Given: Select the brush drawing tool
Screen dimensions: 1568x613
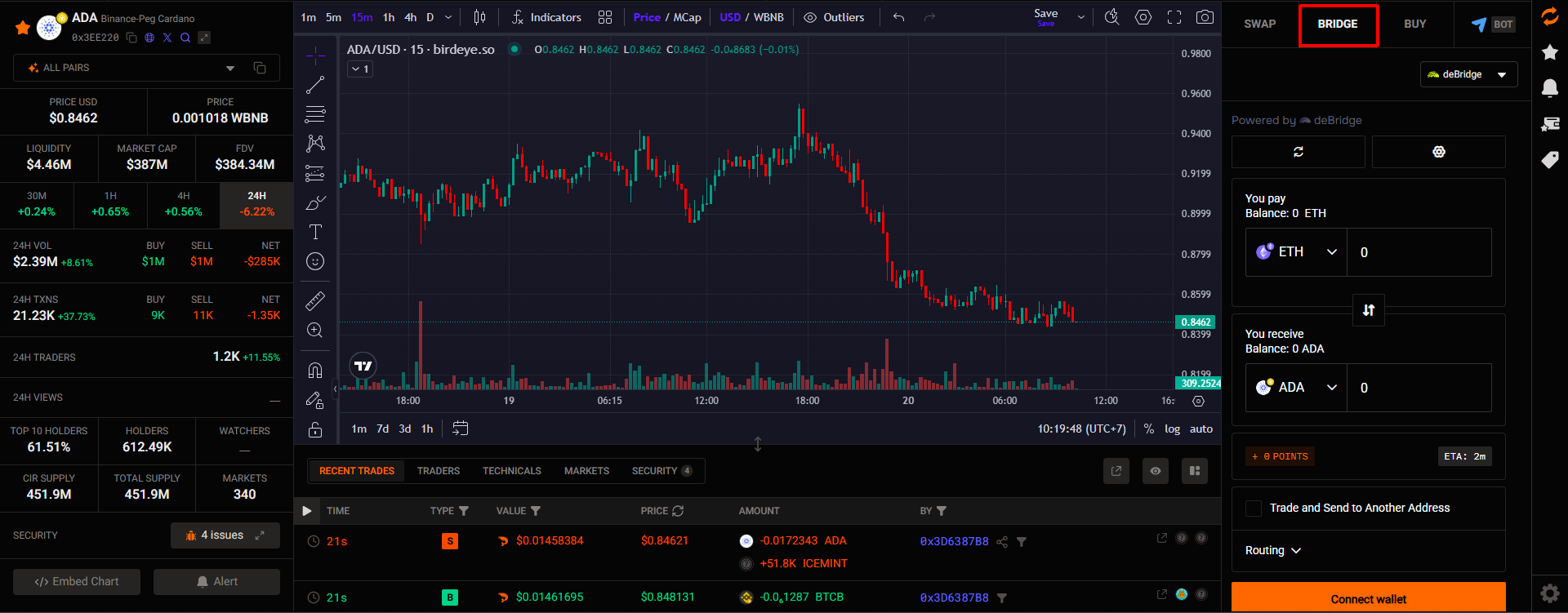Looking at the screenshot, I should pos(315,202).
